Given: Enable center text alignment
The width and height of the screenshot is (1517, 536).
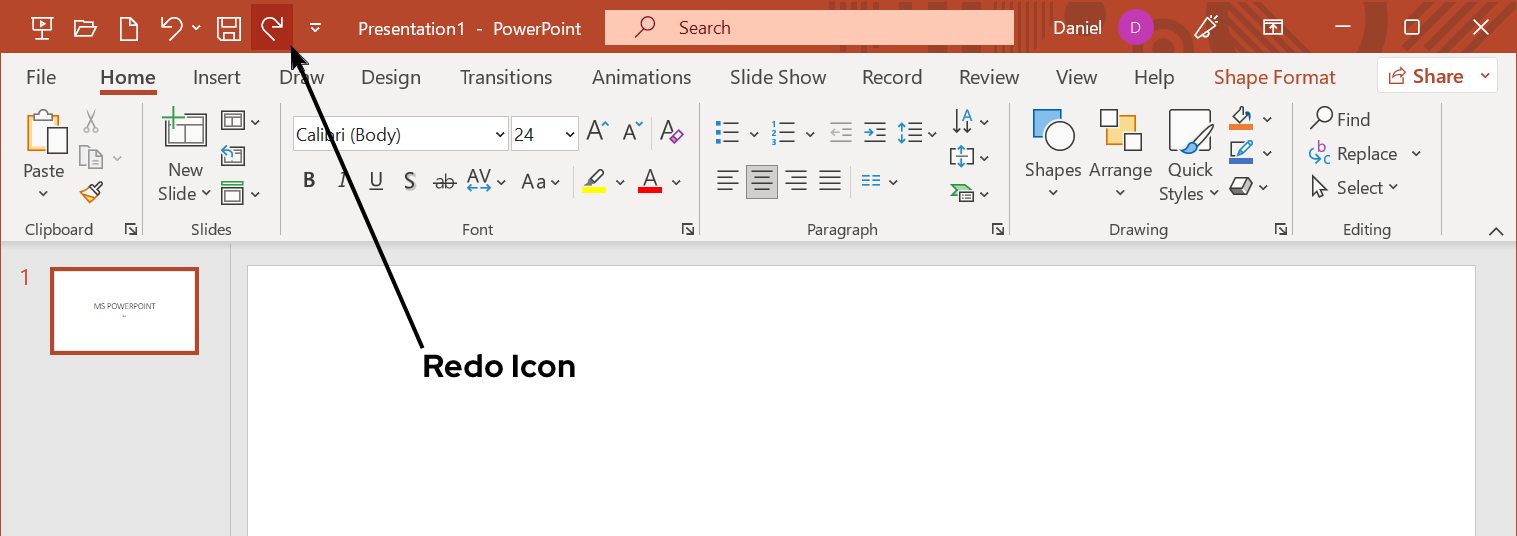Looking at the screenshot, I should coord(762,181).
